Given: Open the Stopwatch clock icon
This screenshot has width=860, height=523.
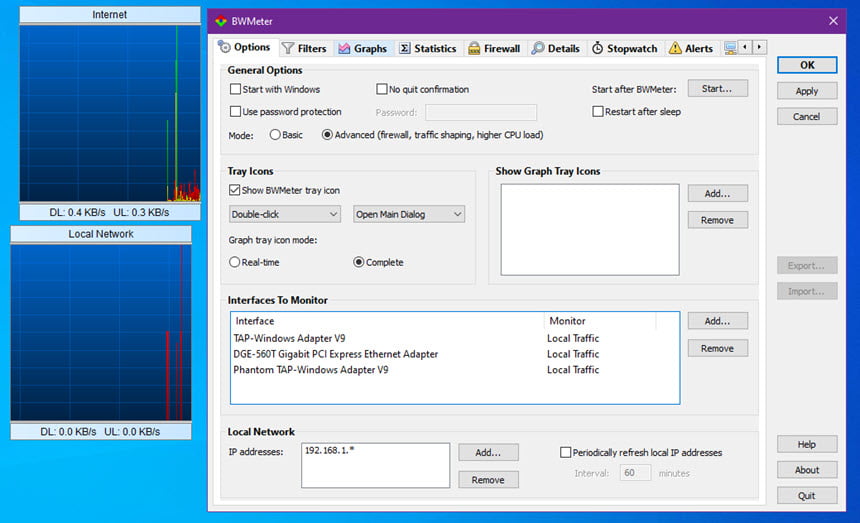Looking at the screenshot, I should tap(597, 48).
